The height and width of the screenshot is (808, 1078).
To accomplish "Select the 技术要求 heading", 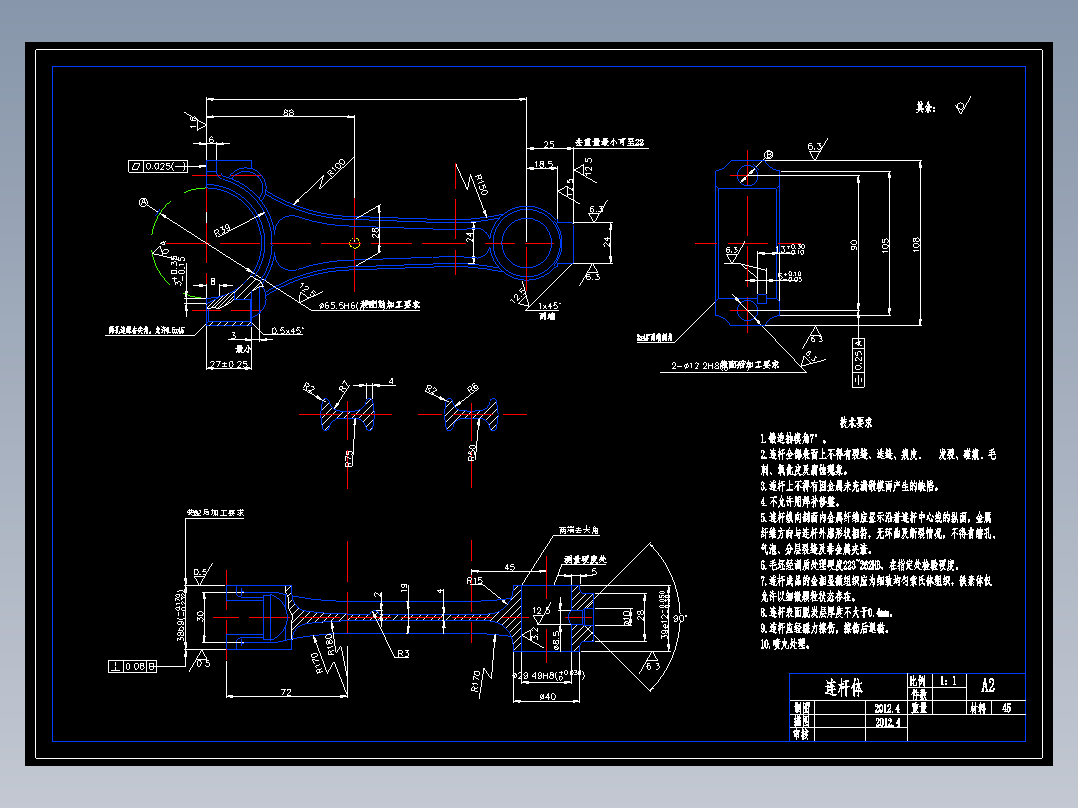I will [x=855, y=423].
